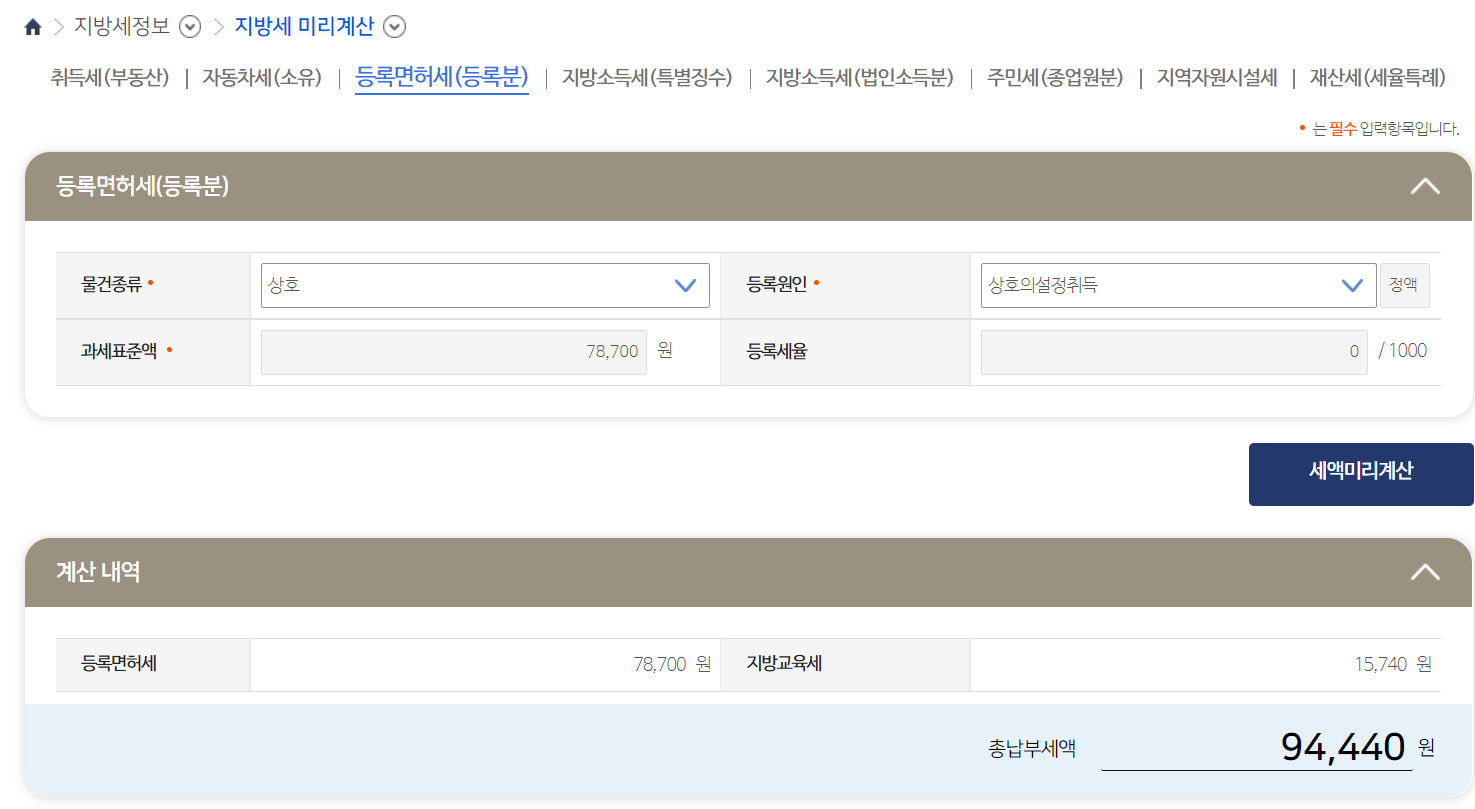Open the 물건종류 dropdown showing 상호
The height and width of the screenshot is (809, 1475).
click(485, 285)
